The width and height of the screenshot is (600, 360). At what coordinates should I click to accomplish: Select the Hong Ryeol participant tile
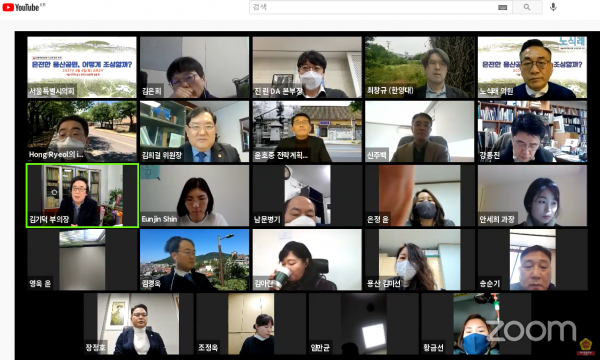pos(82,131)
